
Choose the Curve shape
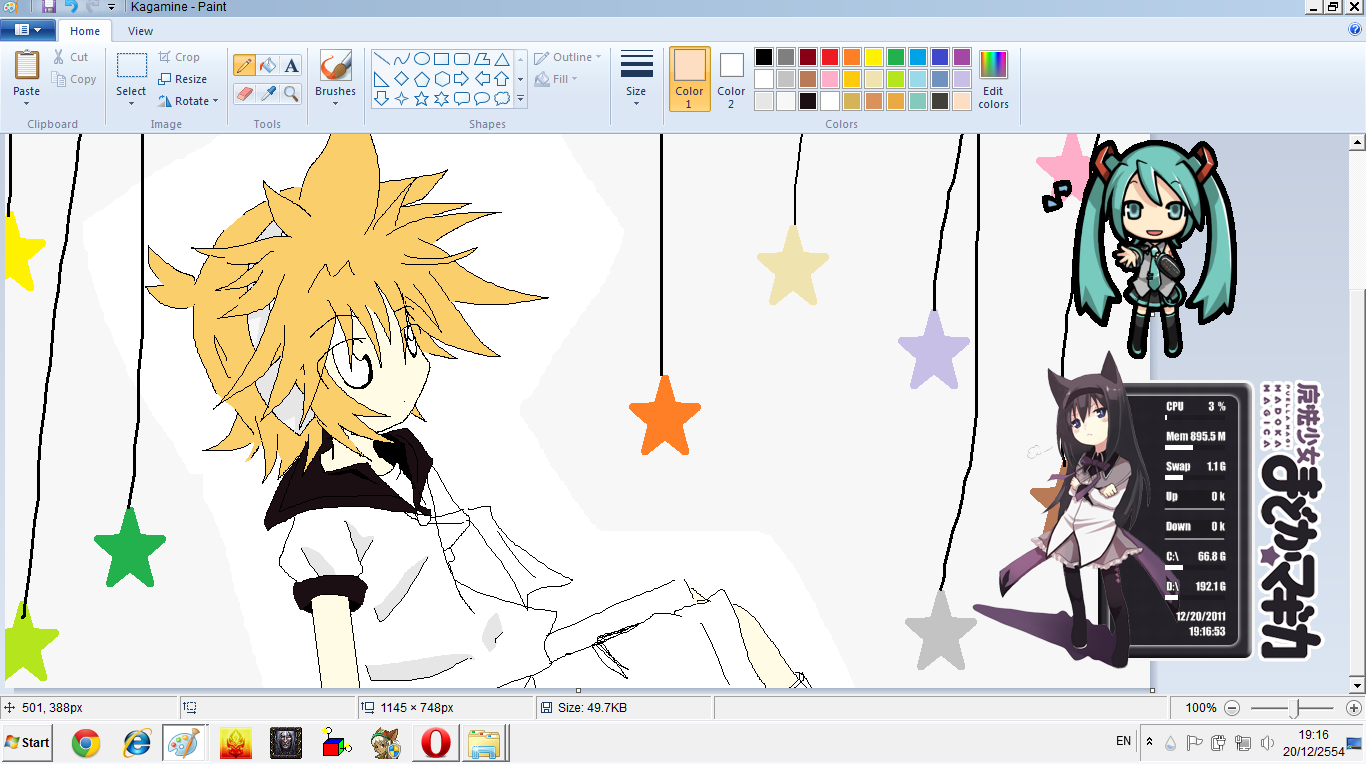[x=402, y=59]
